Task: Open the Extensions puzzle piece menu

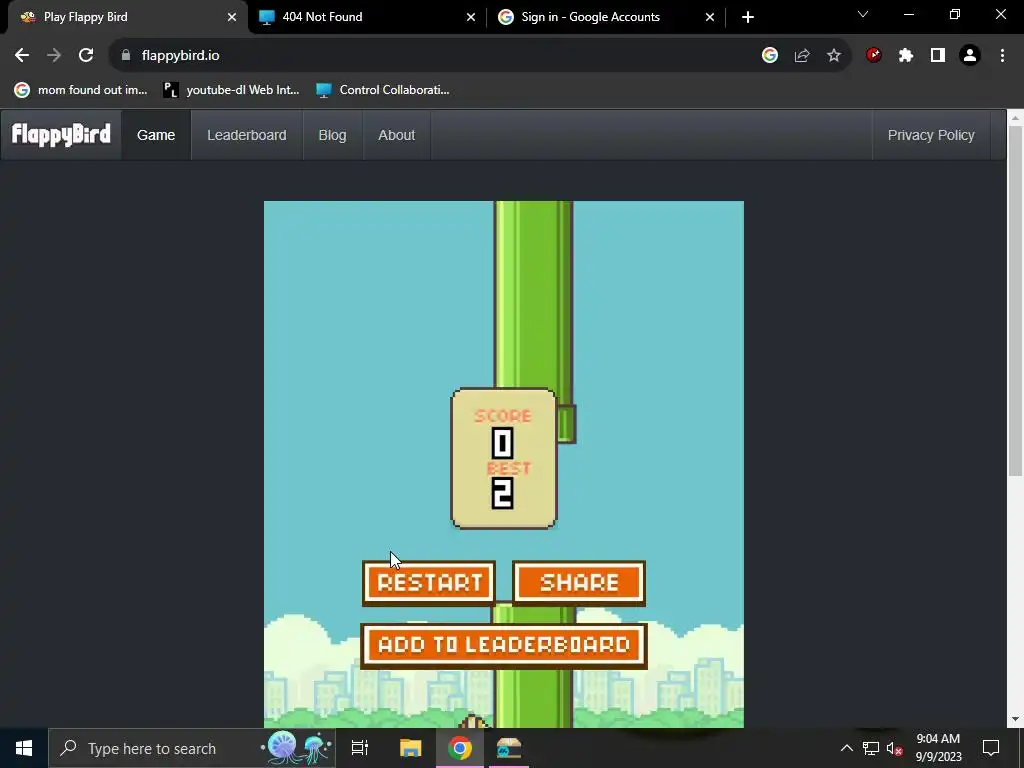Action: (906, 56)
